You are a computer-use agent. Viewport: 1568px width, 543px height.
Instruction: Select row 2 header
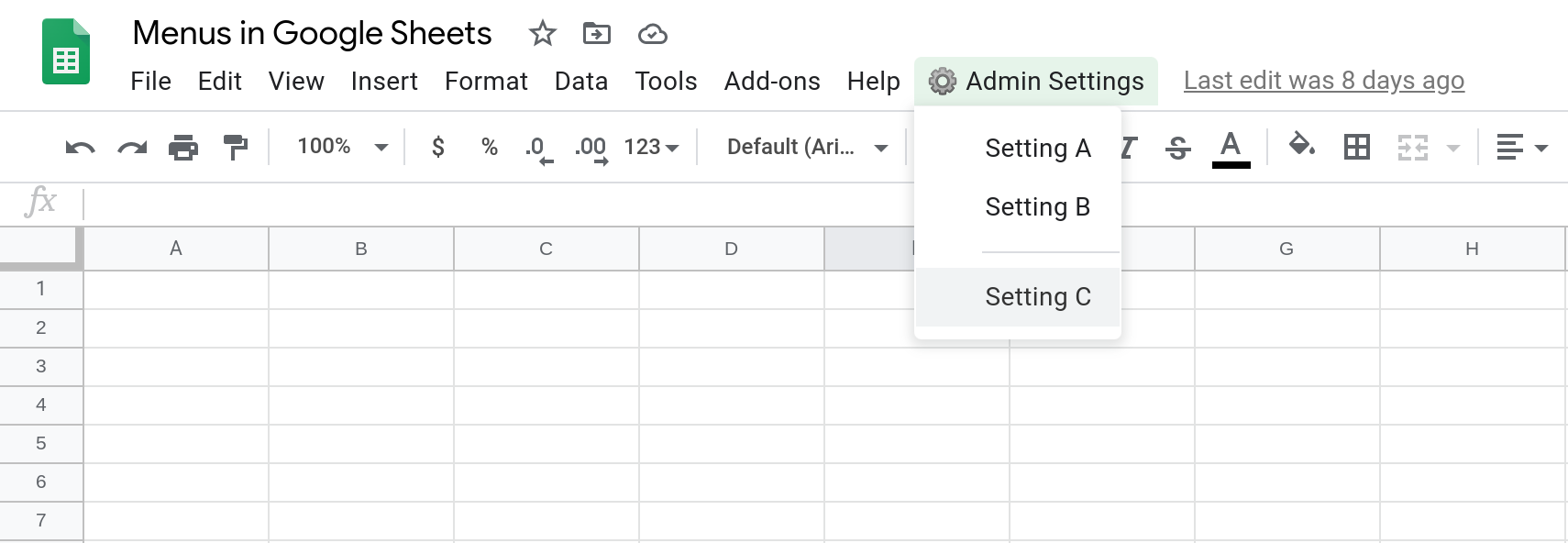click(x=41, y=327)
